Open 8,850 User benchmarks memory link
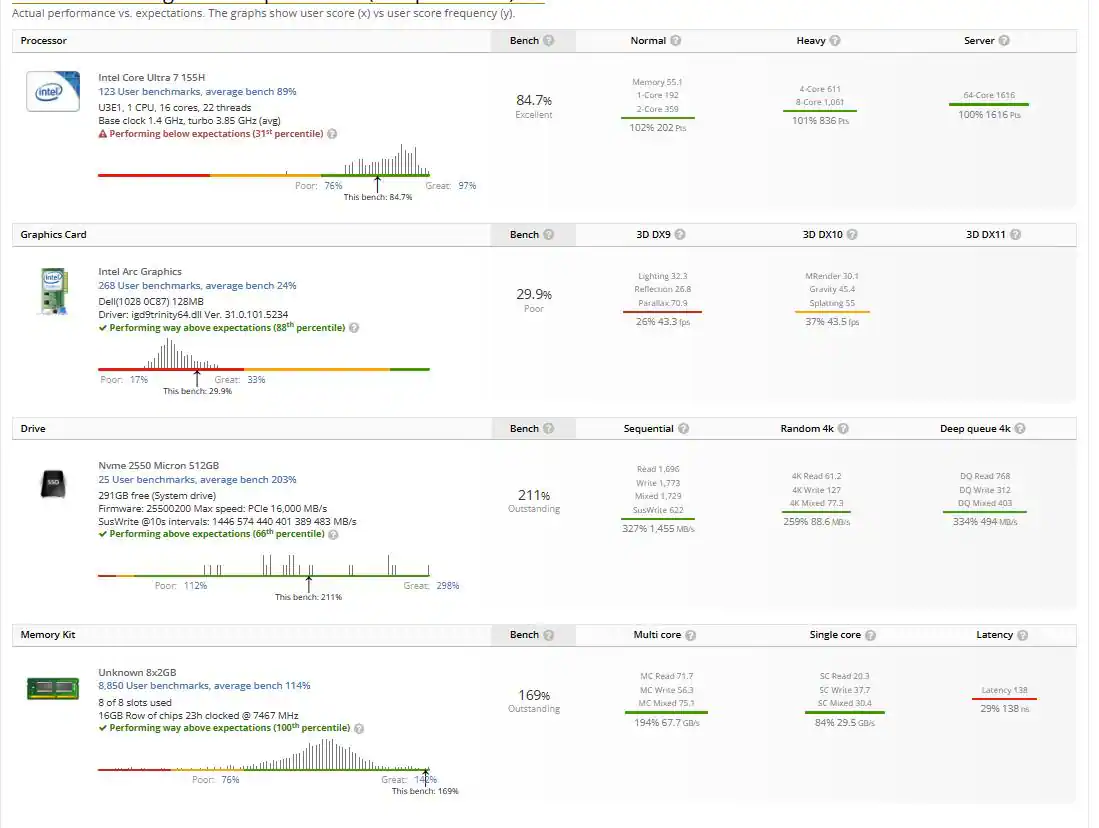 point(204,686)
